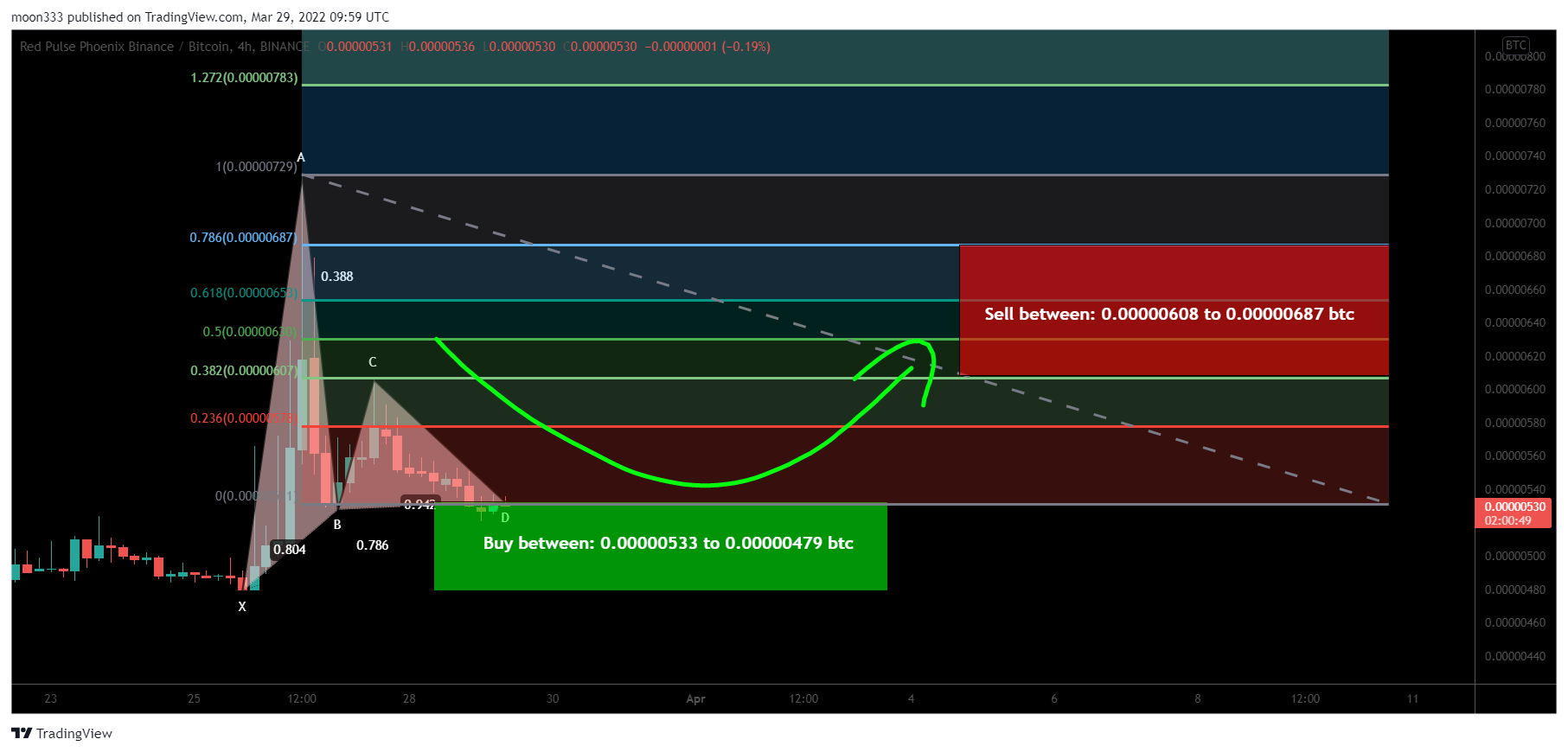Click the harmonic pattern point C label

pyautogui.click(x=372, y=362)
